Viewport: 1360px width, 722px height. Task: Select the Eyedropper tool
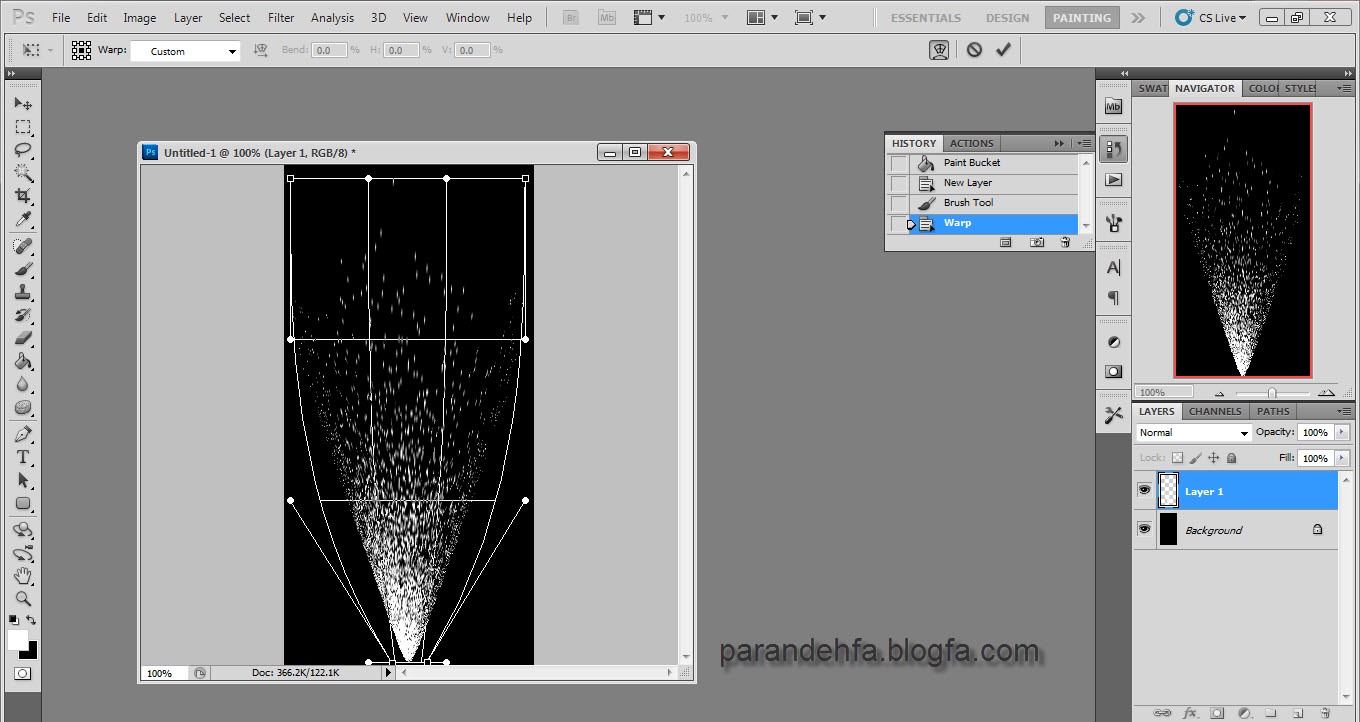coord(23,219)
